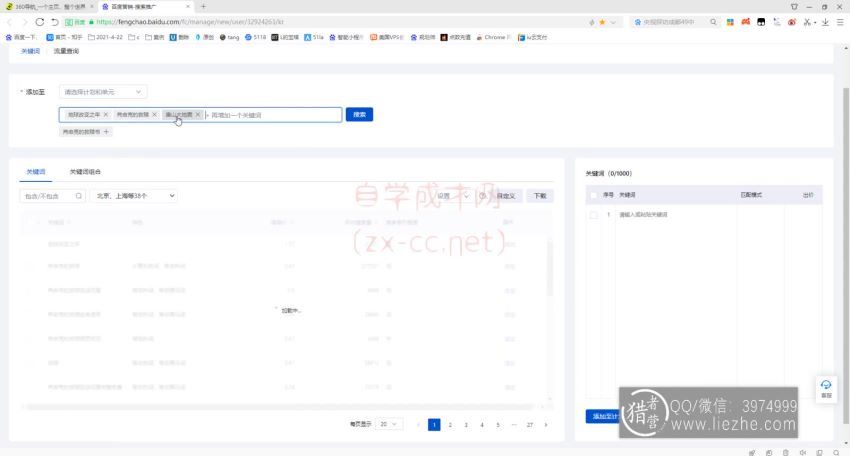Open the 首页 - 知乎 bookmark
Image resolution: width=850 pixels, height=456 pixels.
click(x=65, y=37)
